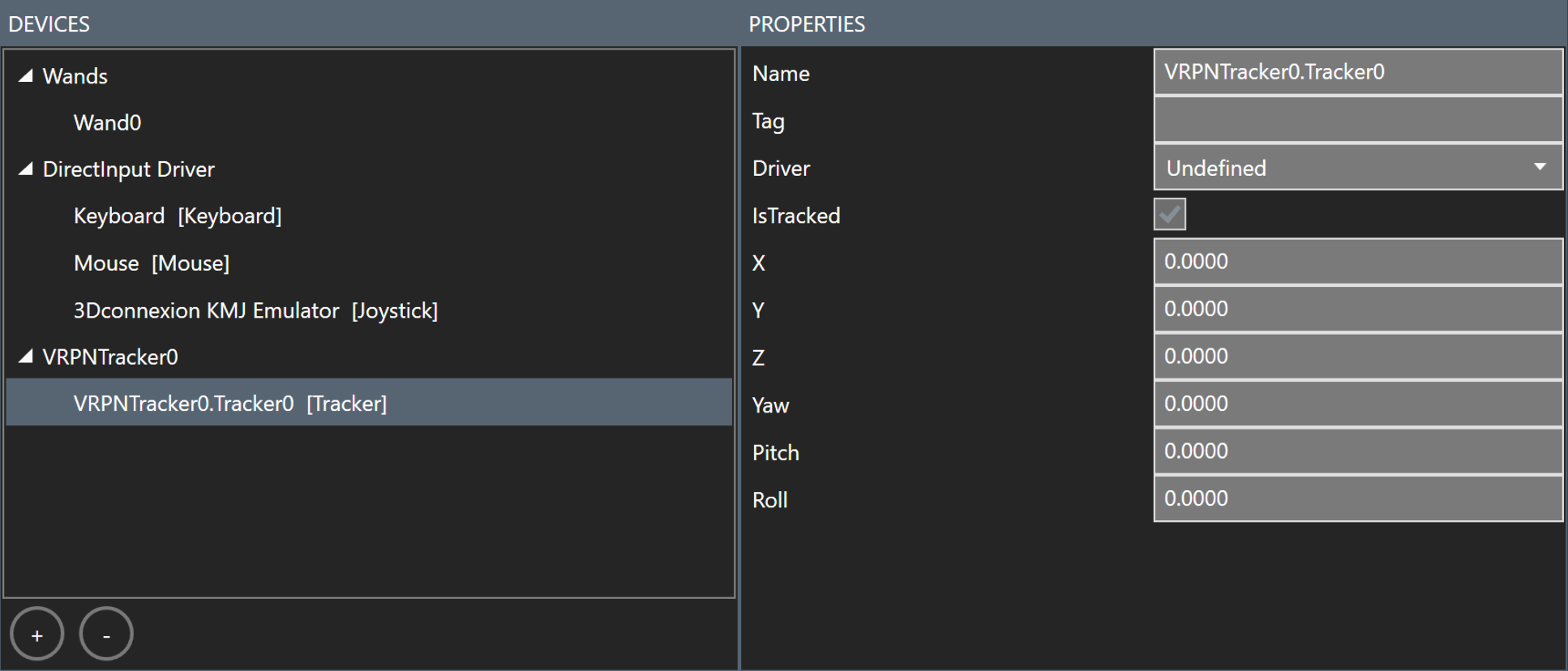Click the plus add device button
Viewport: 1568px width, 671px height.
(x=37, y=635)
